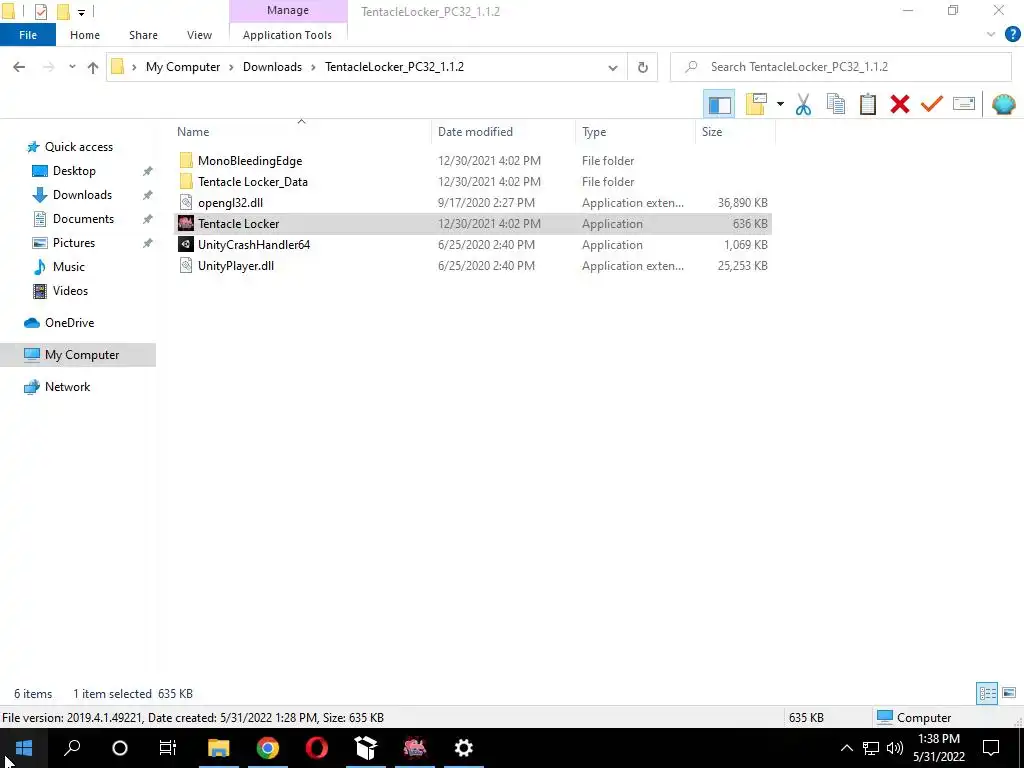Show hidden system tray icons

[x=846, y=748]
